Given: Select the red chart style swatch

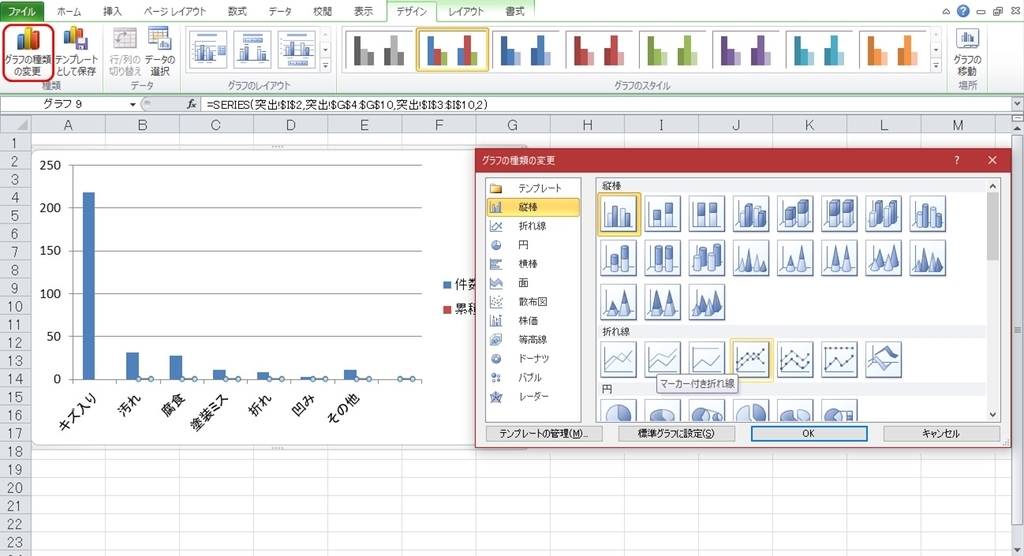Looking at the screenshot, I should [x=600, y=50].
